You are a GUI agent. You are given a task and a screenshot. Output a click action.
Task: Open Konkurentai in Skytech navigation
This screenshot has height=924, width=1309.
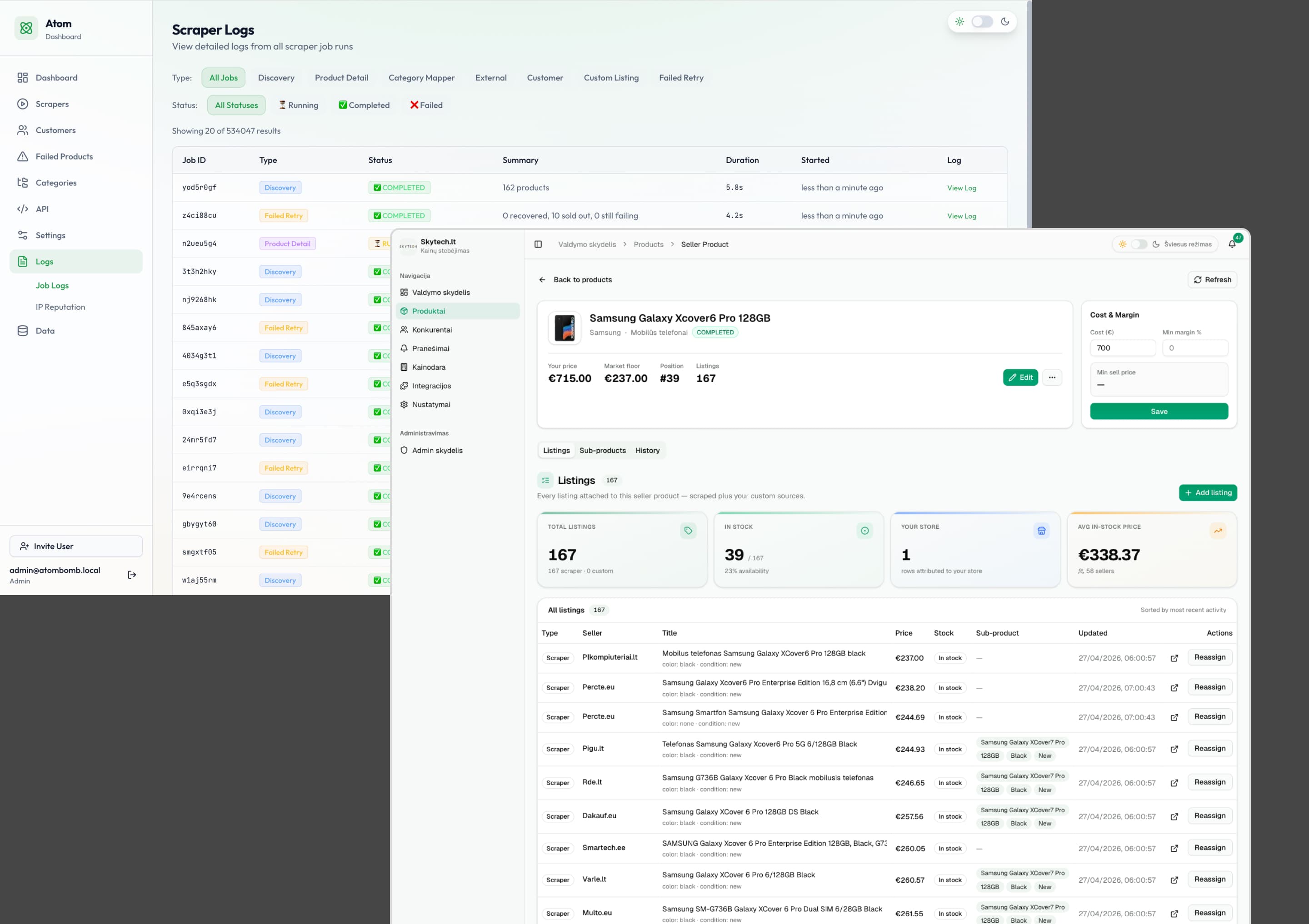point(457,330)
